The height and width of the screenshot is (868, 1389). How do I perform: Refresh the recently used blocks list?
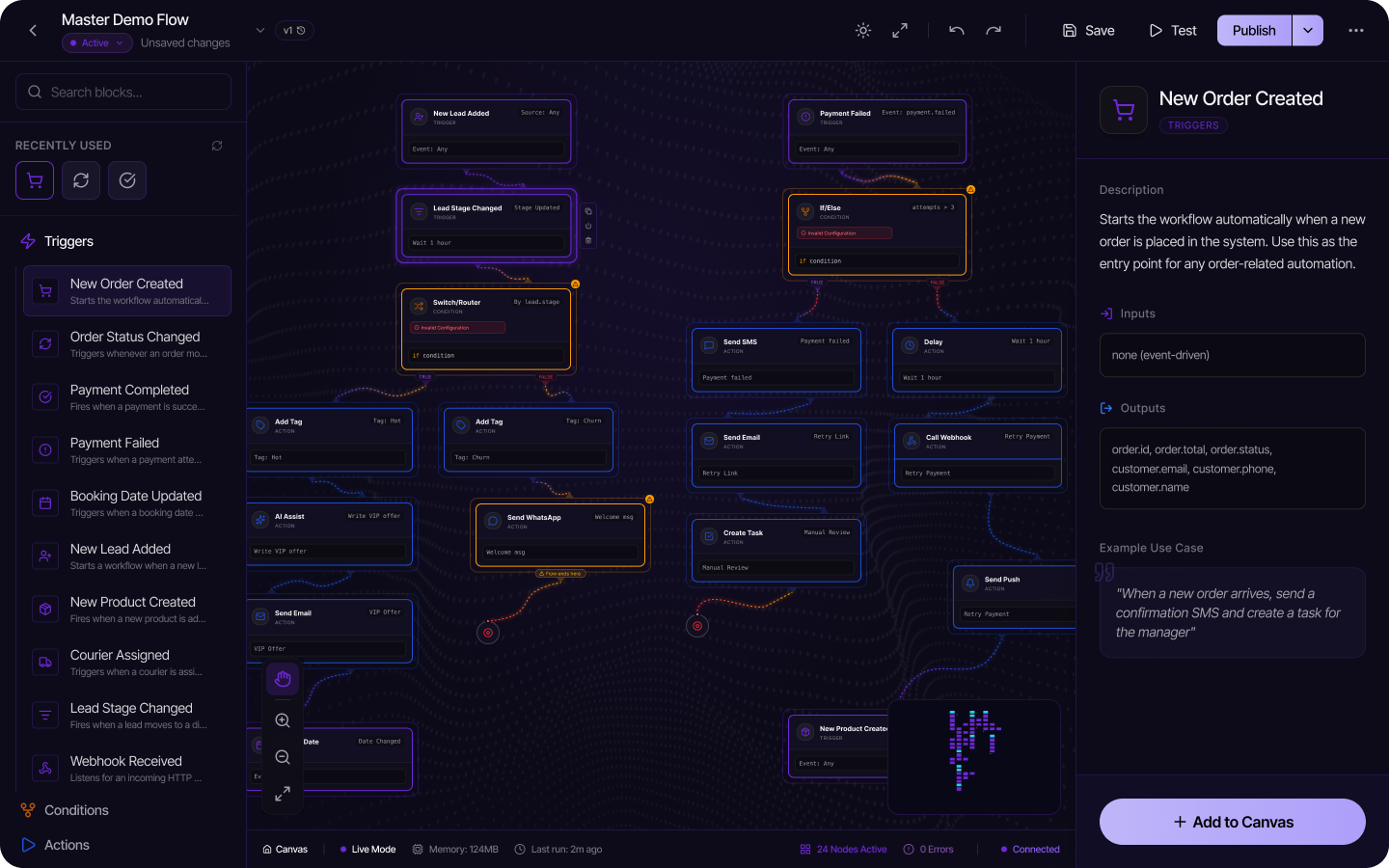[x=217, y=146]
